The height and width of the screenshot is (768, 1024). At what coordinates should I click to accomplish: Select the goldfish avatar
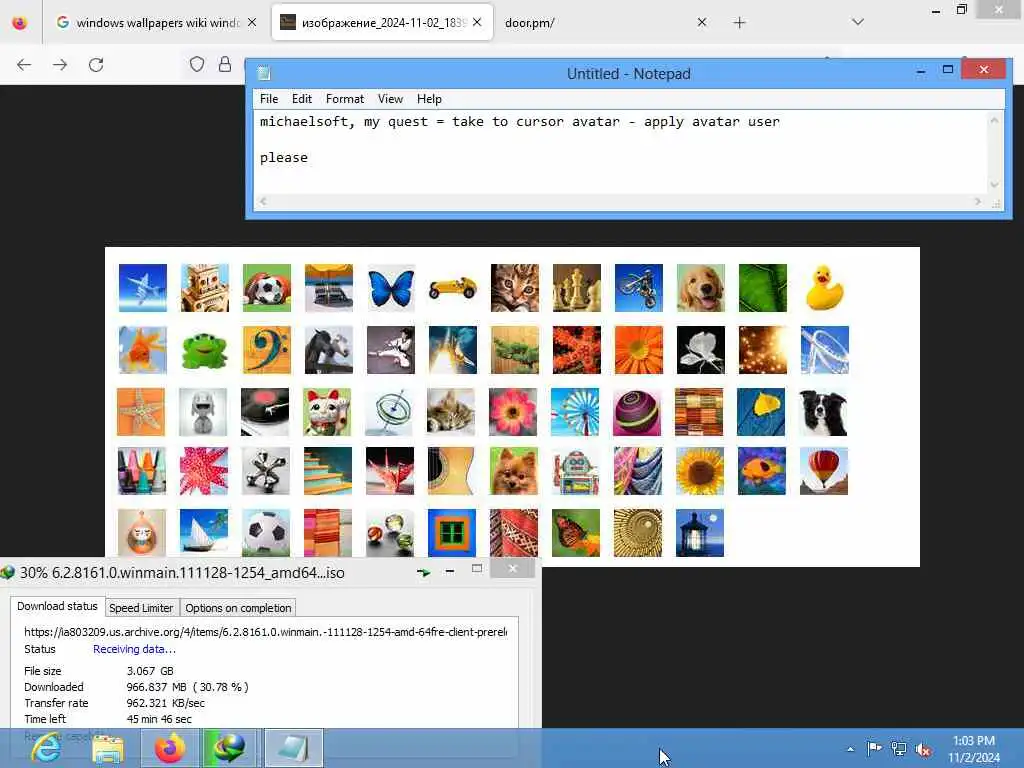[143, 349]
